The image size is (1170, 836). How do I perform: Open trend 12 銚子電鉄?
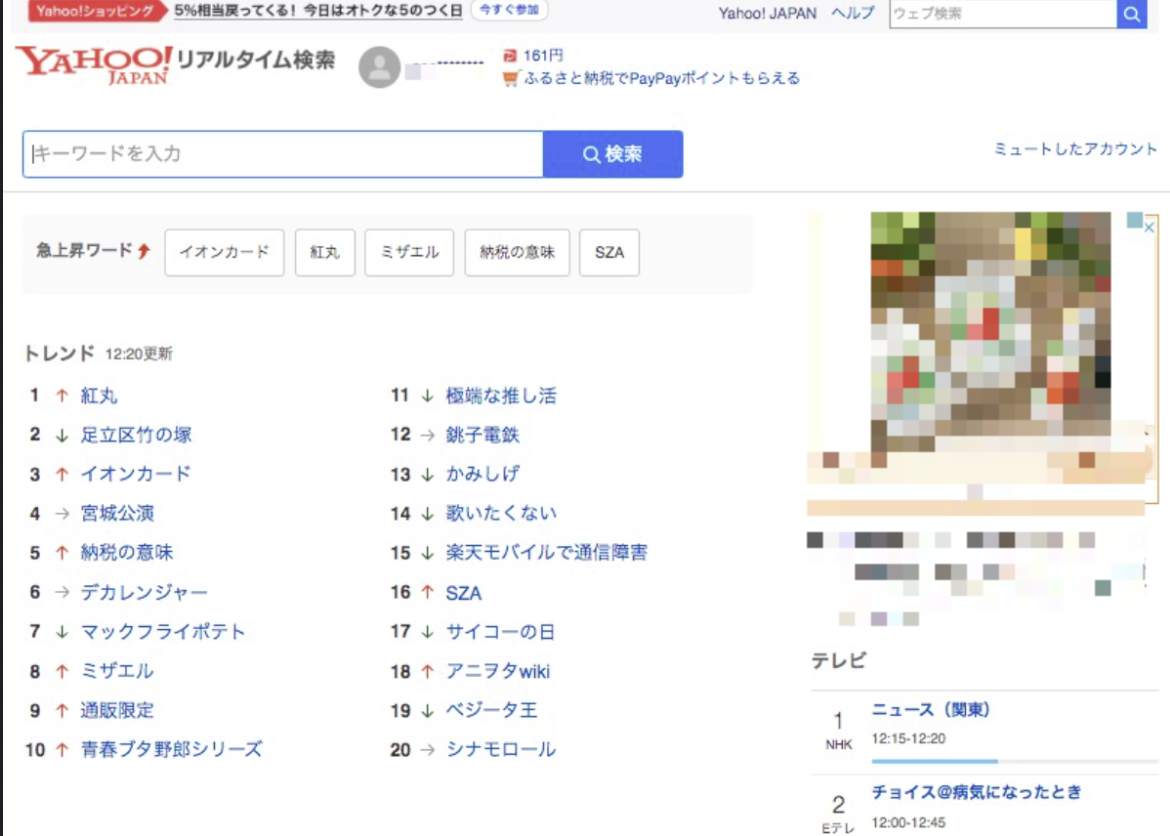coord(482,434)
